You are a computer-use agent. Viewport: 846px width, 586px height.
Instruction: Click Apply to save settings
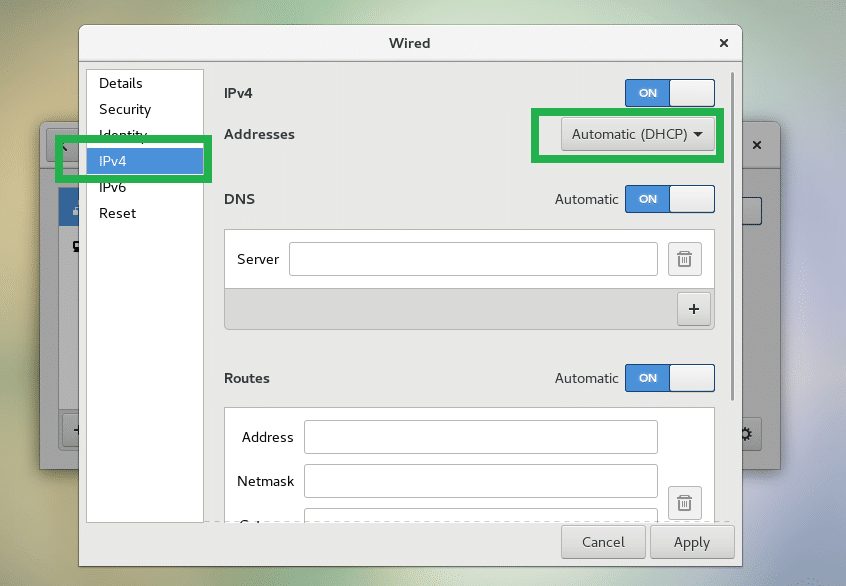691,542
